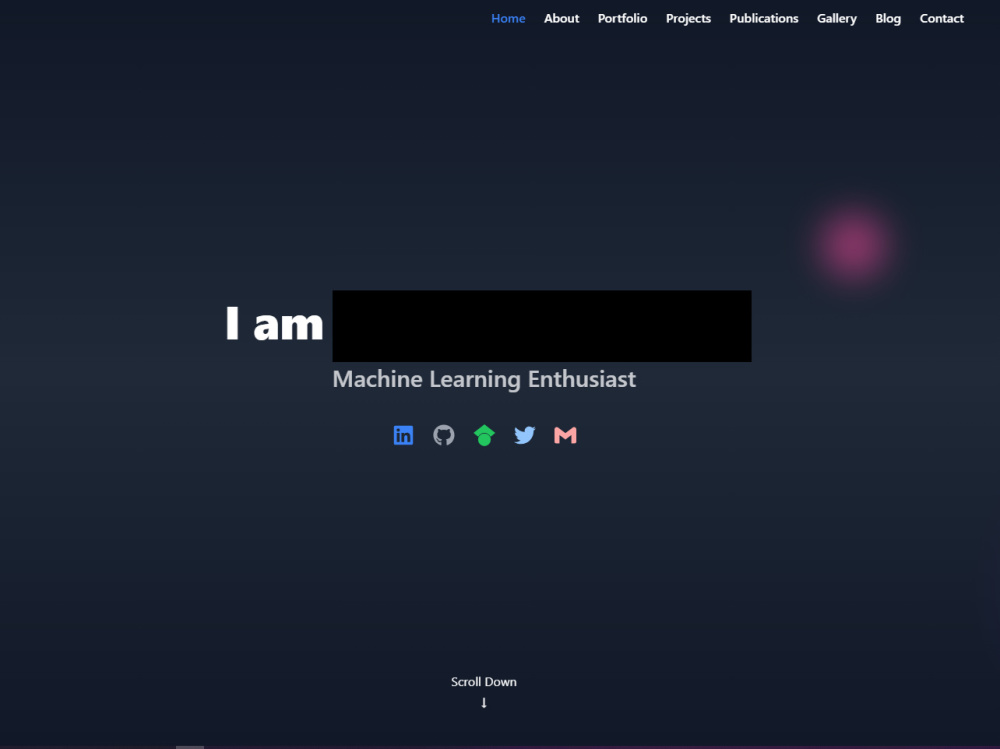Screen dimensions: 1000x749
Task: Open the Gallery page
Action: pos(837,19)
